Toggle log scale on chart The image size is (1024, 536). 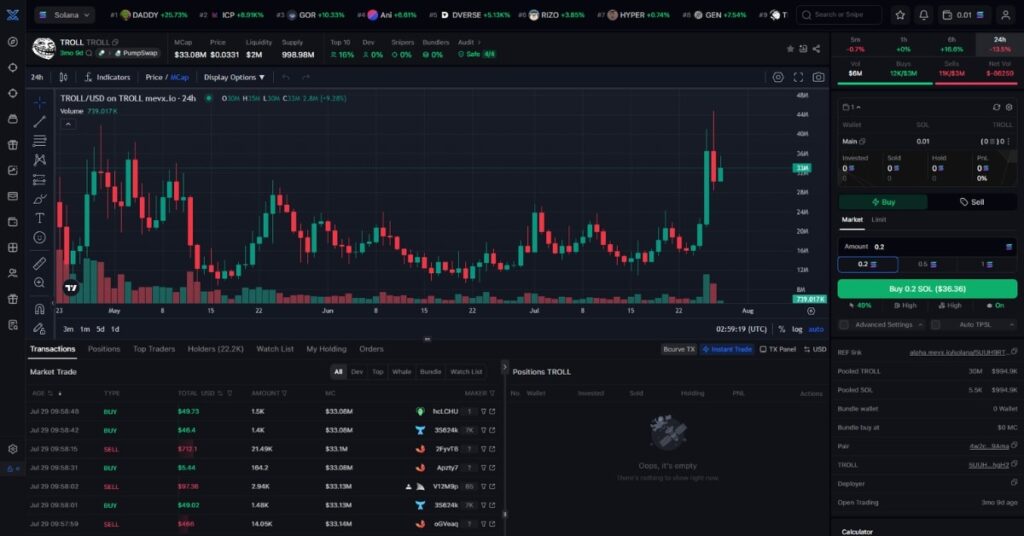pos(797,329)
